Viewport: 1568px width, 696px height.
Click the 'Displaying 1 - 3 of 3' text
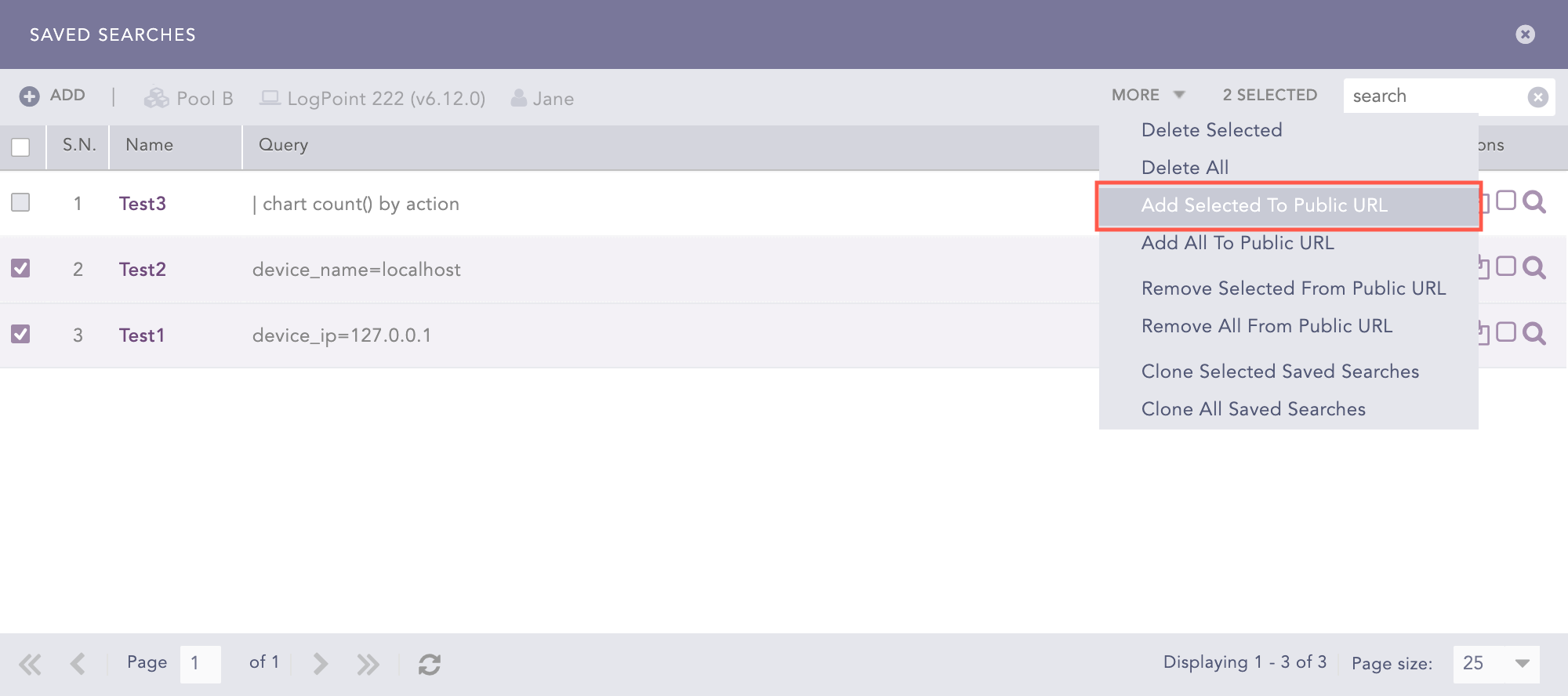(1245, 662)
